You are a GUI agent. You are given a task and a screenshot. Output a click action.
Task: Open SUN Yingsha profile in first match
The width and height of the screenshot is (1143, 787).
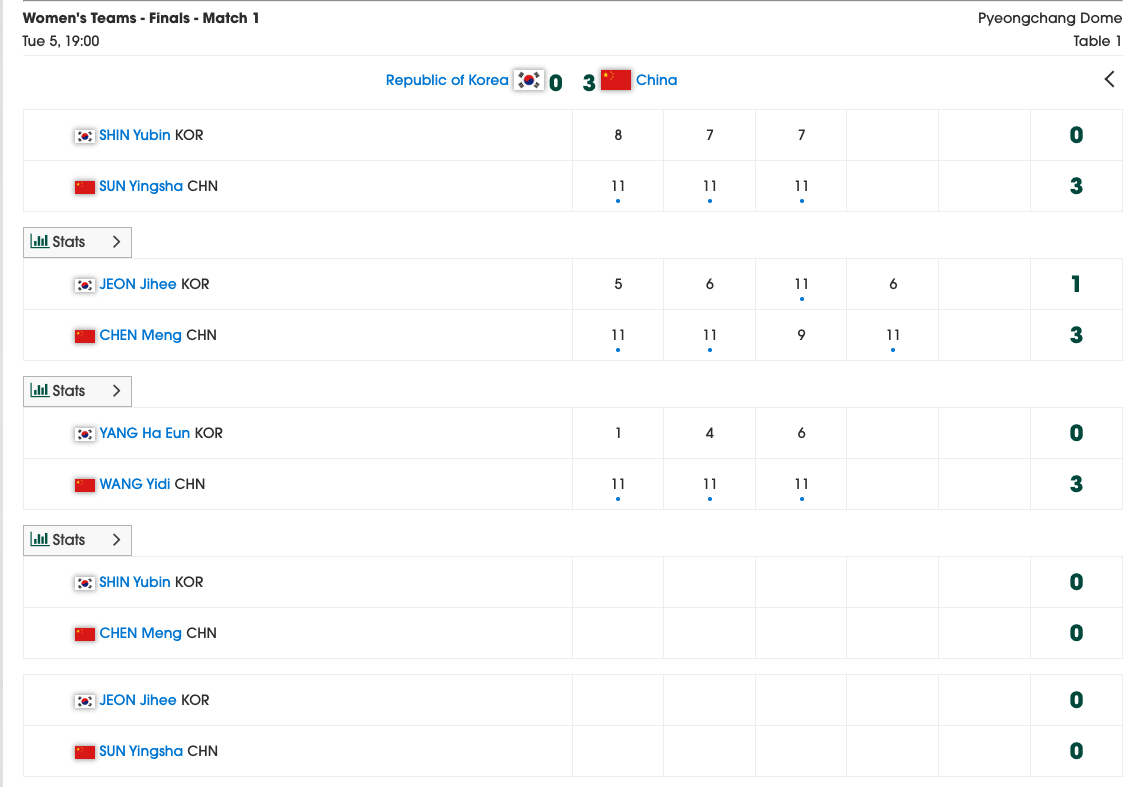(141, 186)
